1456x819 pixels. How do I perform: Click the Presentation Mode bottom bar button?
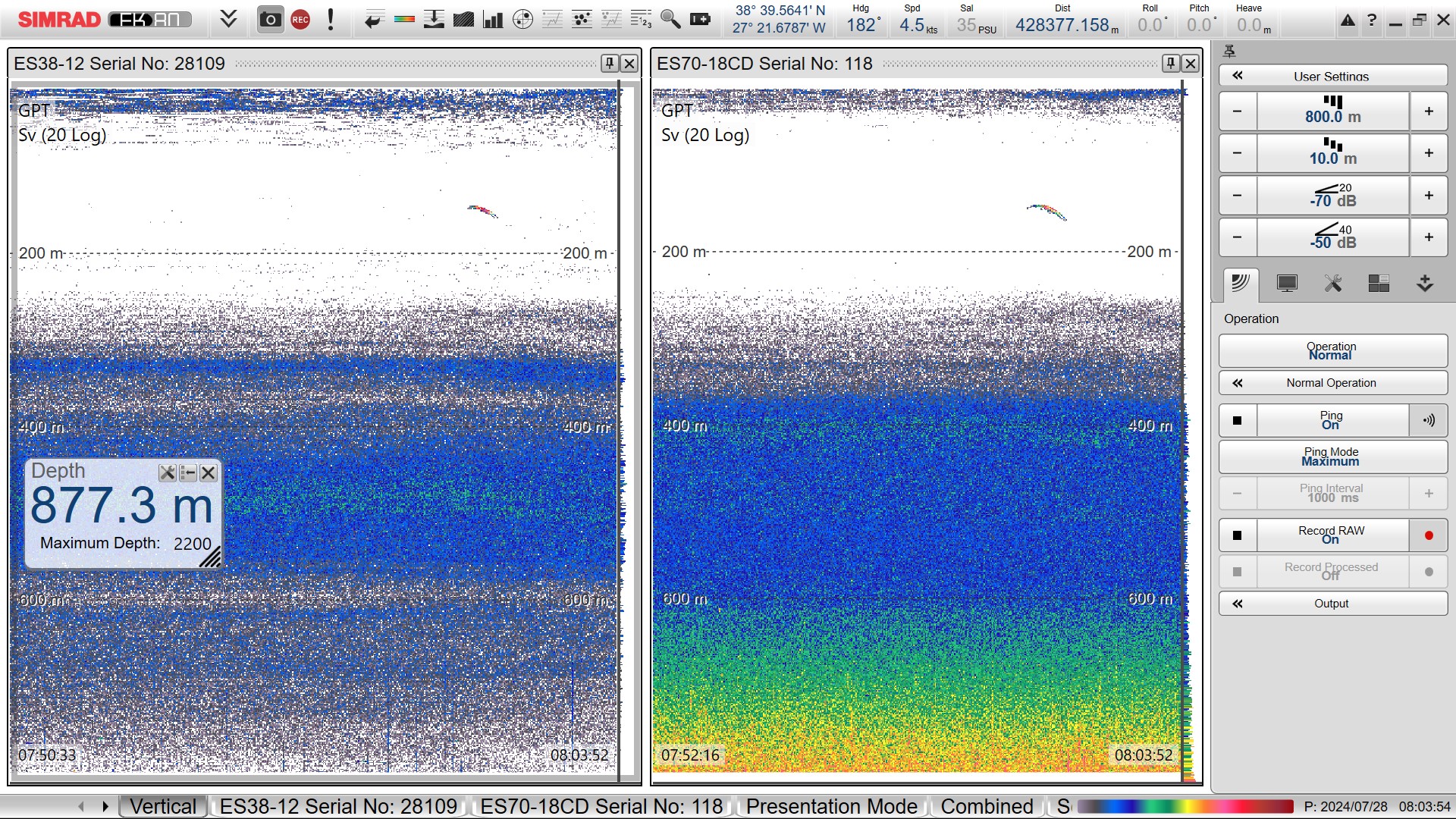831,806
